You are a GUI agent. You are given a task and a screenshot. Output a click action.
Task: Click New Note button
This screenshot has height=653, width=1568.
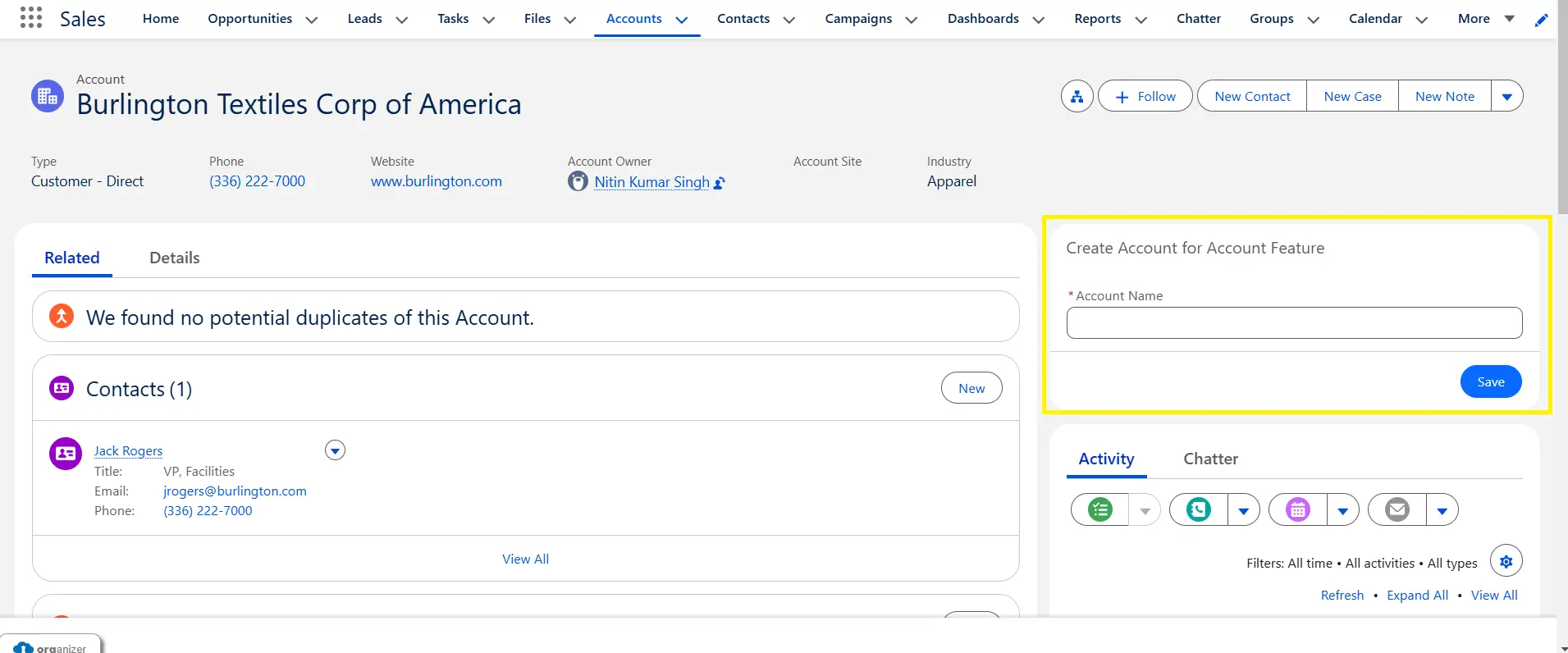click(x=1445, y=96)
